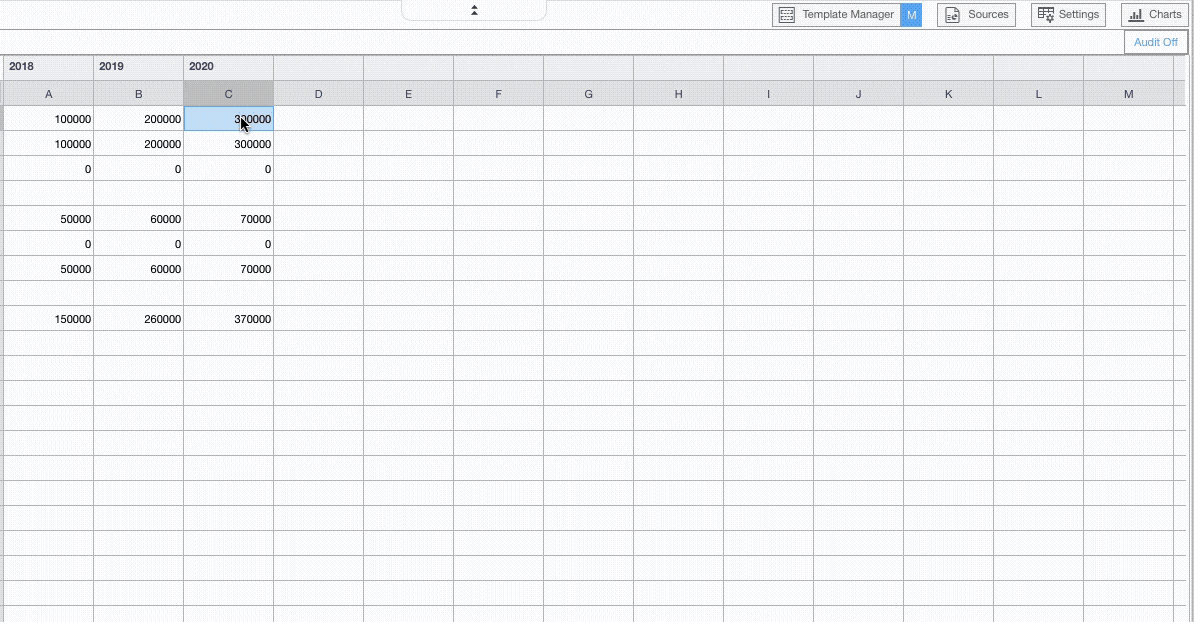This screenshot has height=622, width=1194.
Task: Select cell 150000 in column A
Action: (49, 319)
